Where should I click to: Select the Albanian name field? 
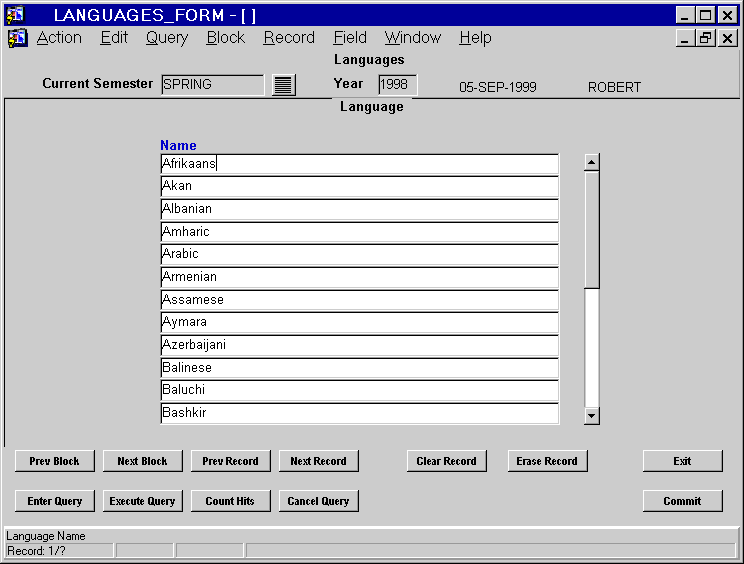click(x=360, y=209)
